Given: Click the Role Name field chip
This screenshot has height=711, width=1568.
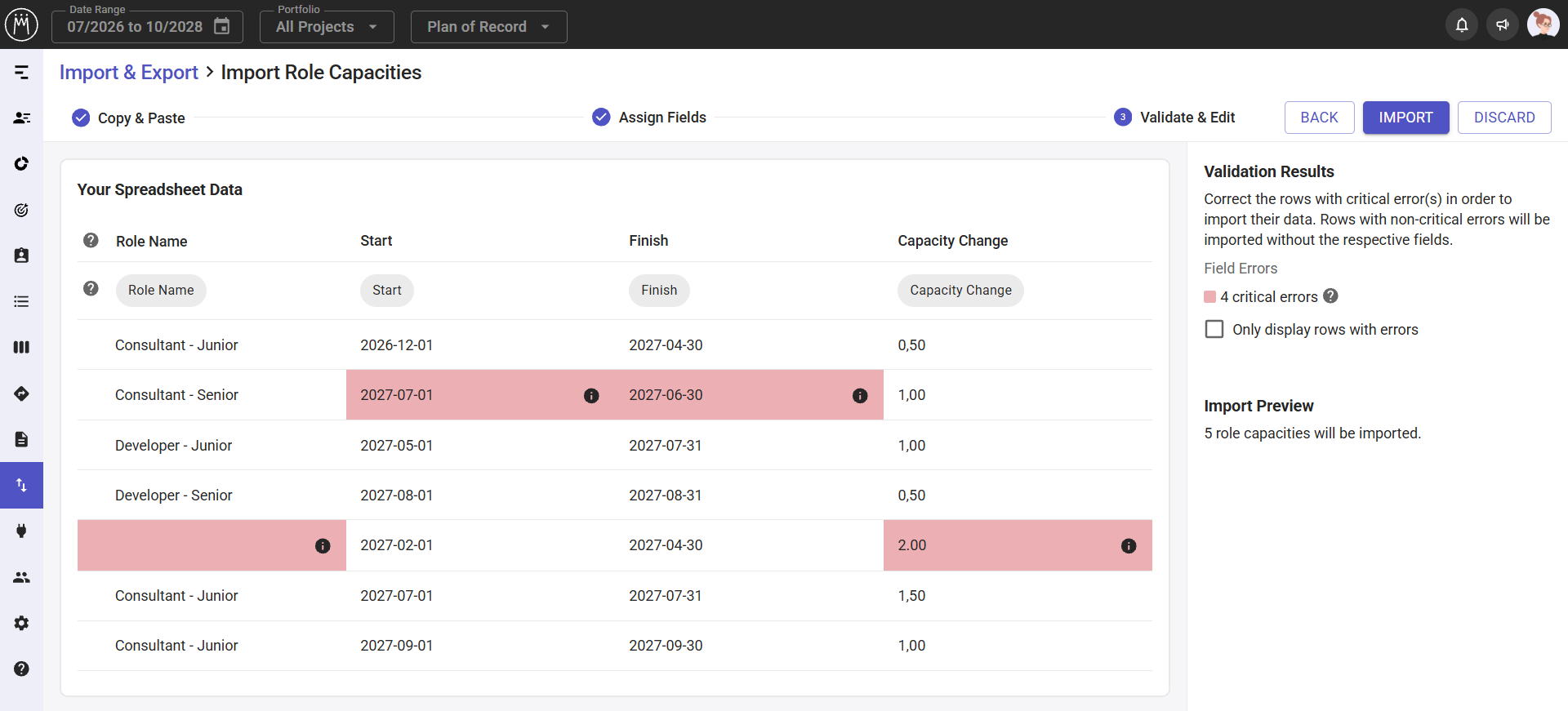Looking at the screenshot, I should tap(161, 291).
